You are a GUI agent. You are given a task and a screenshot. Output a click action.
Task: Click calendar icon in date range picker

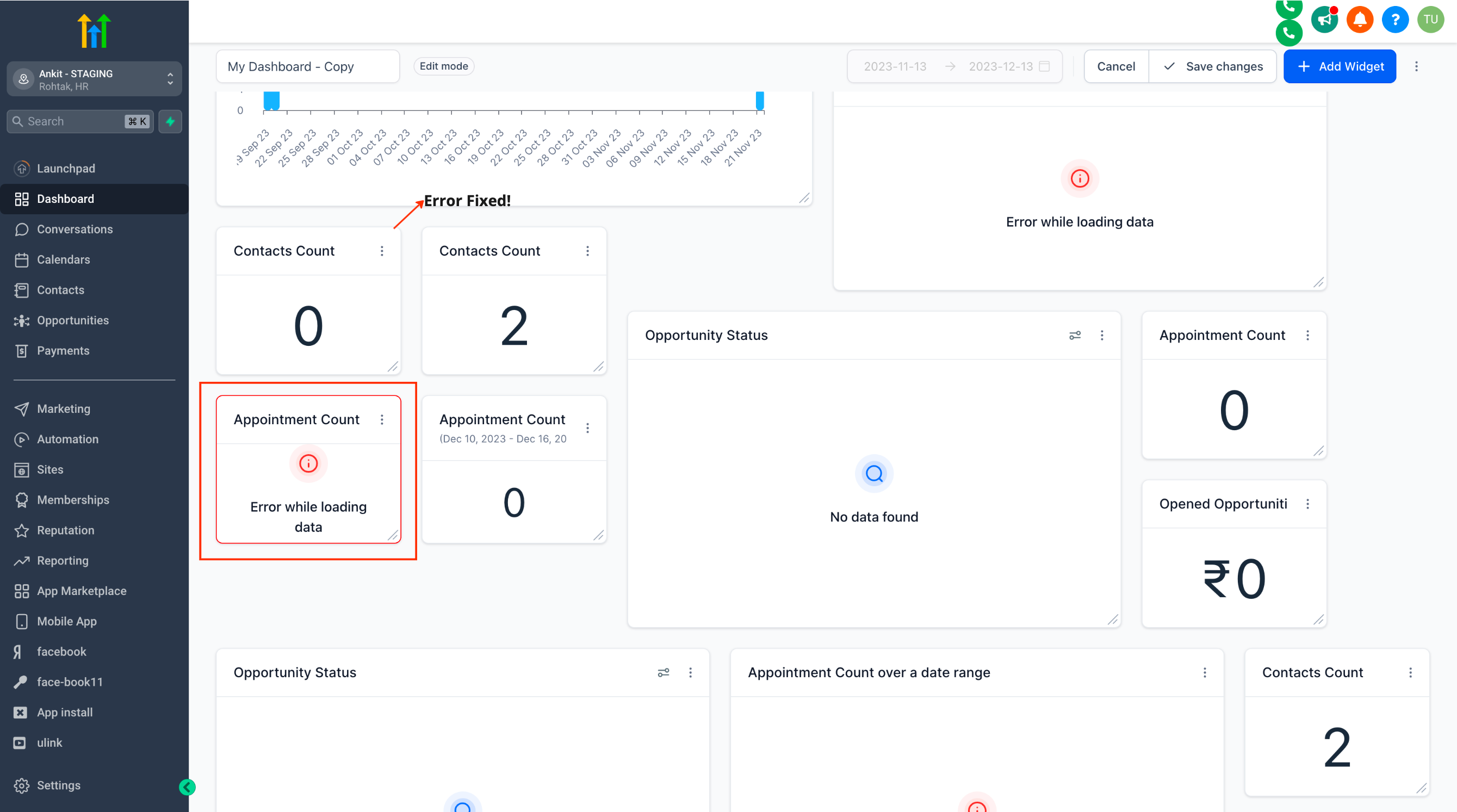(1045, 66)
